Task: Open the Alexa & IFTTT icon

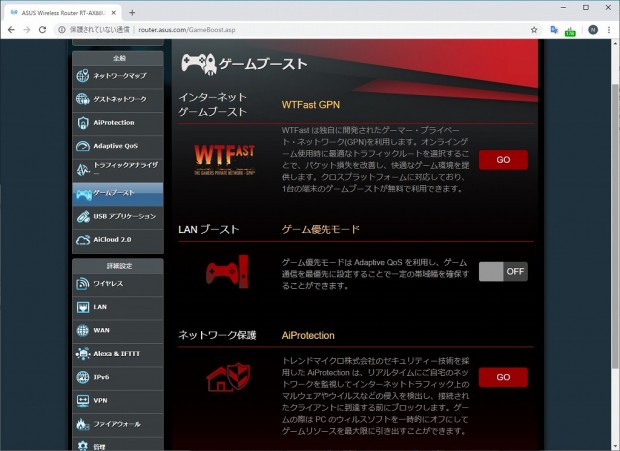Action: (83, 354)
